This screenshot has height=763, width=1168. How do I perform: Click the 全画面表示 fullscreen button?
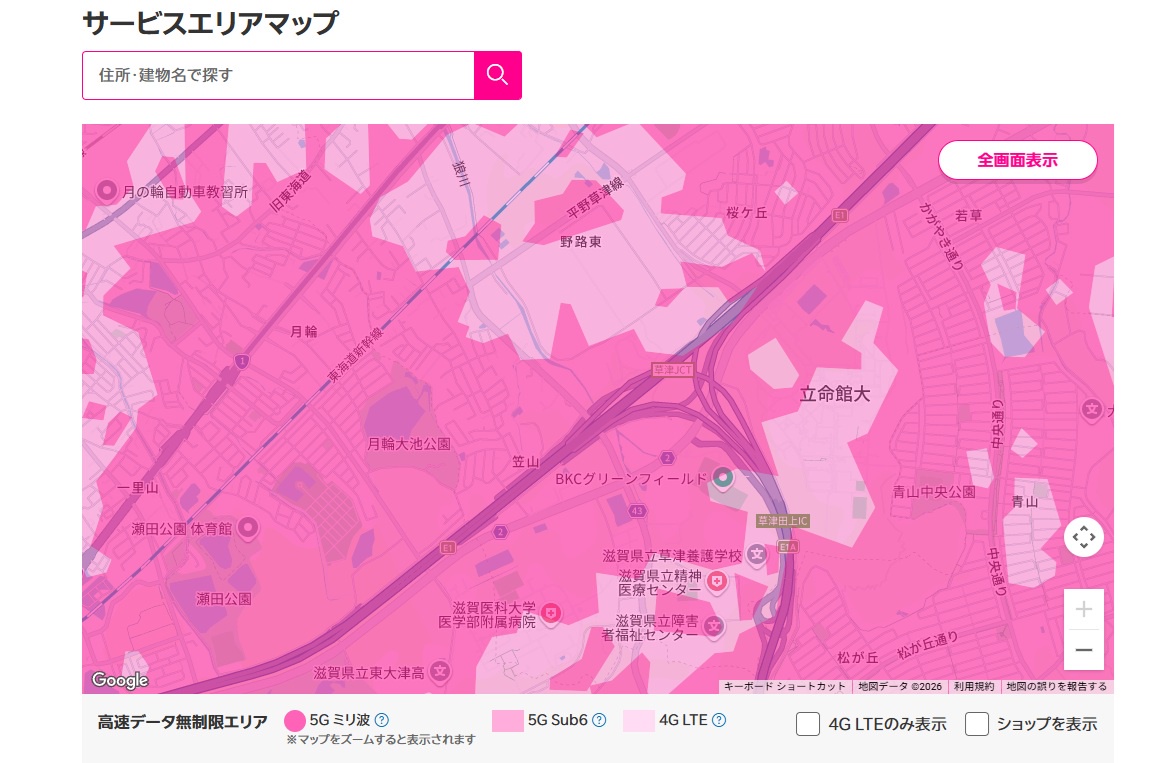[x=1017, y=160]
